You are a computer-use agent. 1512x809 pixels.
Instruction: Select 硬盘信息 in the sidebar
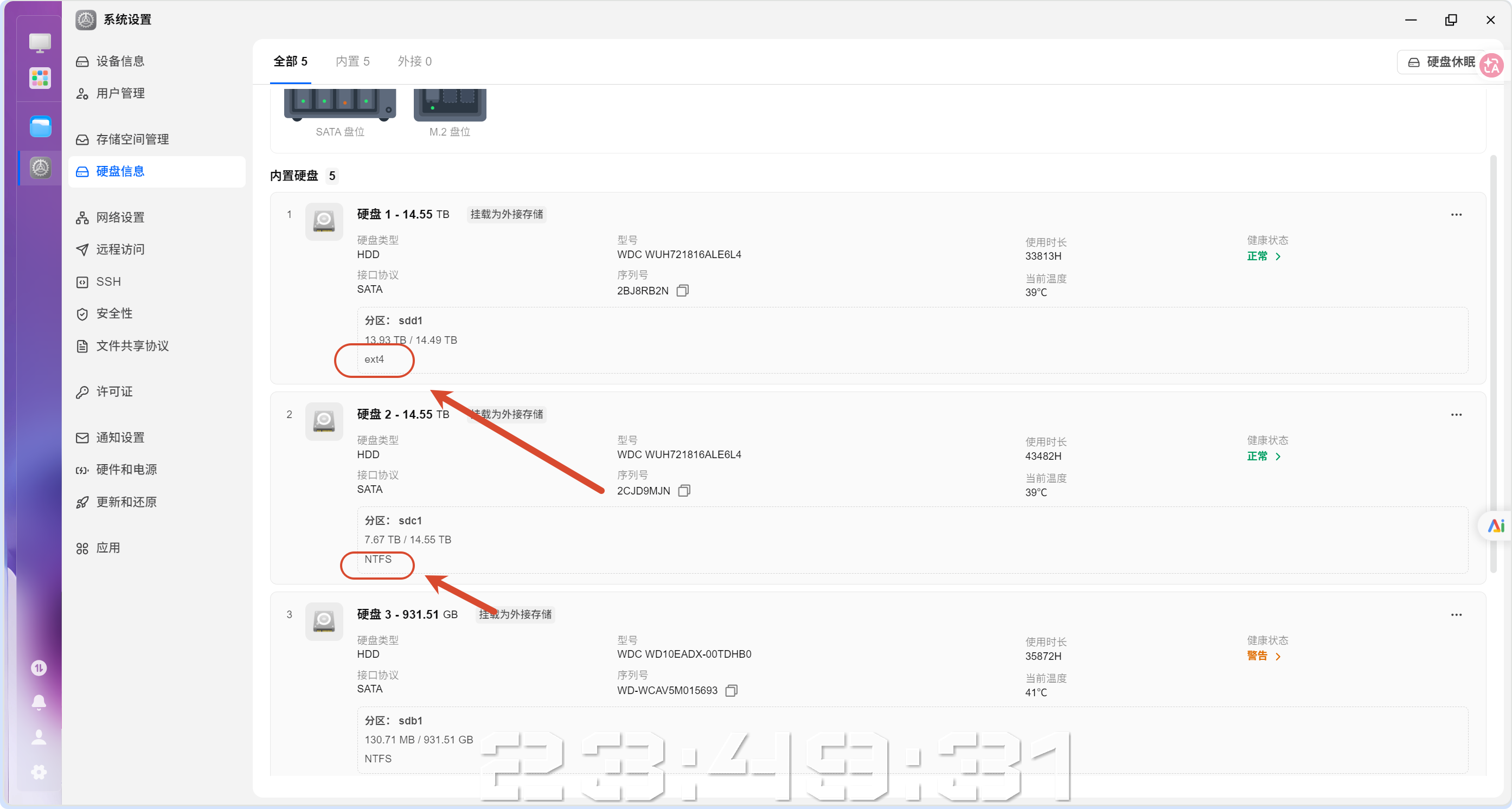click(x=157, y=171)
